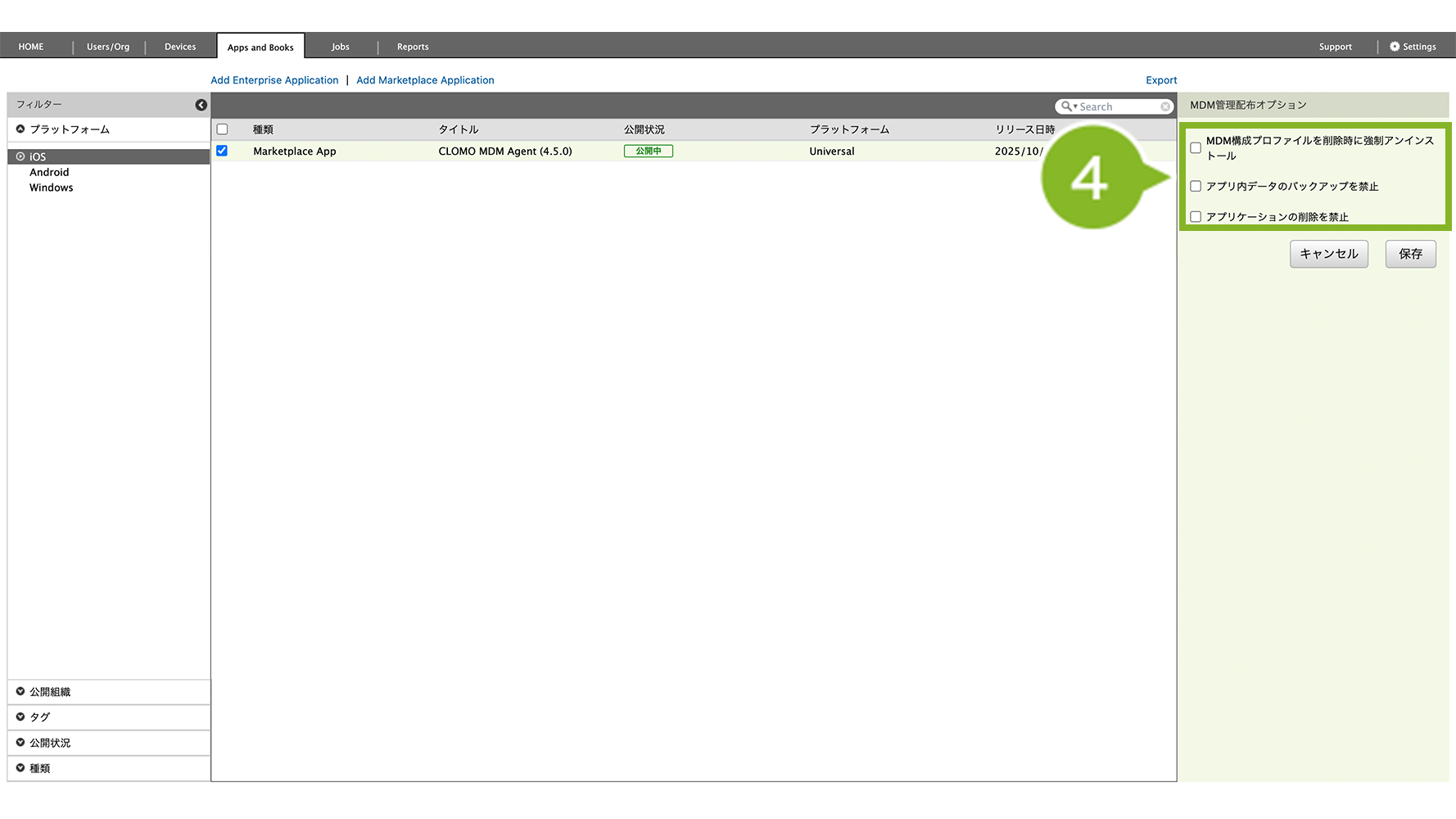The image size is (1456, 819).
Task: Enable アプリ内データのバックアップを禁止 checkbox
Action: (1196, 187)
